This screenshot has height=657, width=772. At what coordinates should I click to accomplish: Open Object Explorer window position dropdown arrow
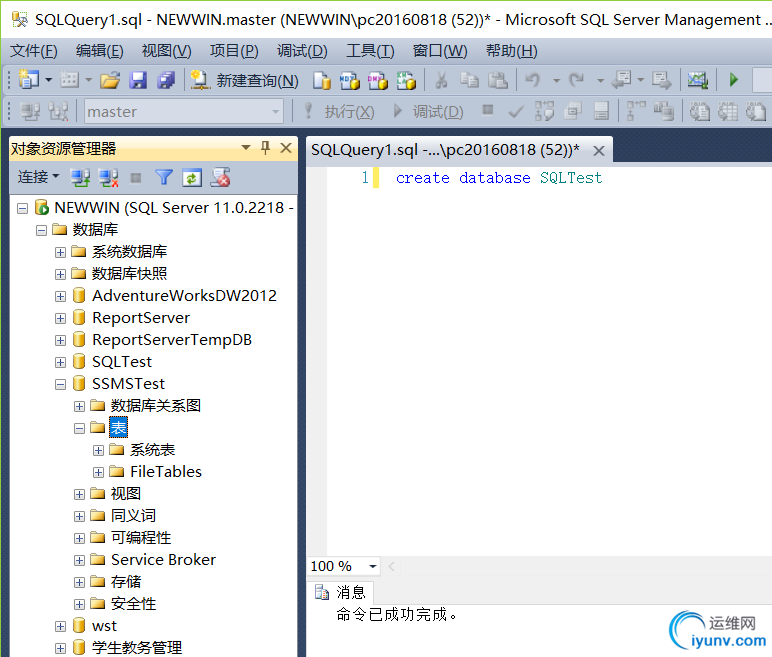pyautogui.click(x=246, y=147)
